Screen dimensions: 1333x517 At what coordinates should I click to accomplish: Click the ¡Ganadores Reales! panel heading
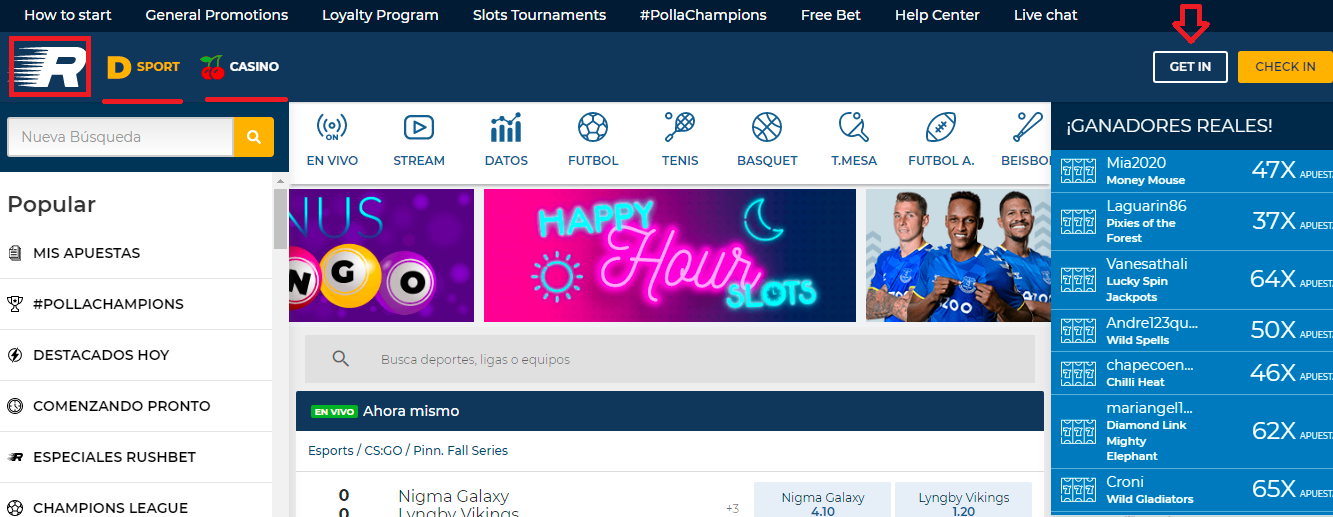pos(1169,126)
